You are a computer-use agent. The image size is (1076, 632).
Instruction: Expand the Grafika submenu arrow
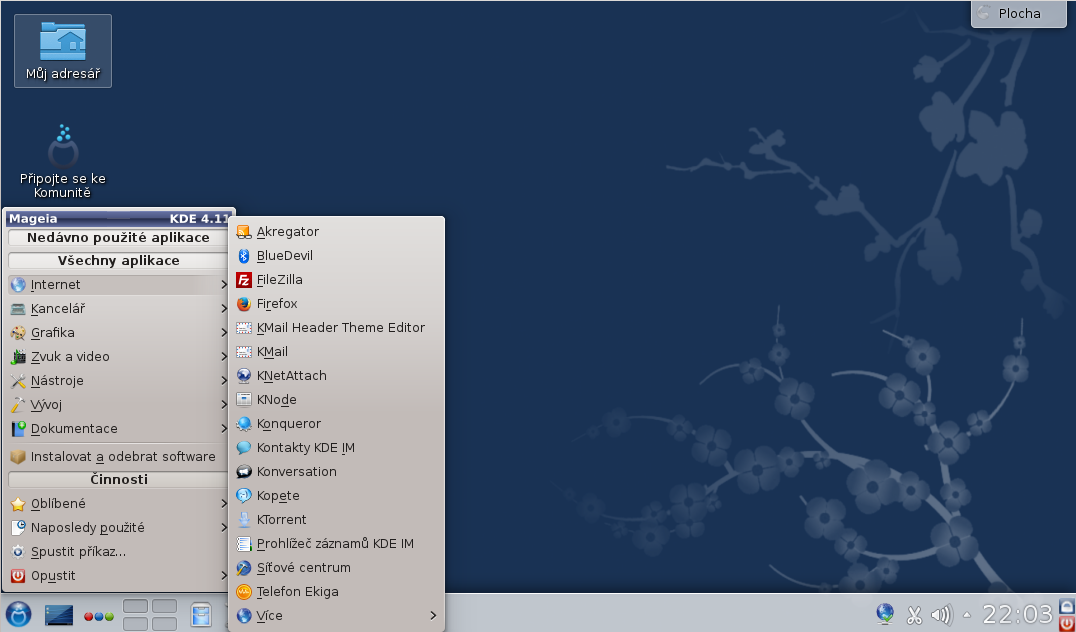point(224,333)
